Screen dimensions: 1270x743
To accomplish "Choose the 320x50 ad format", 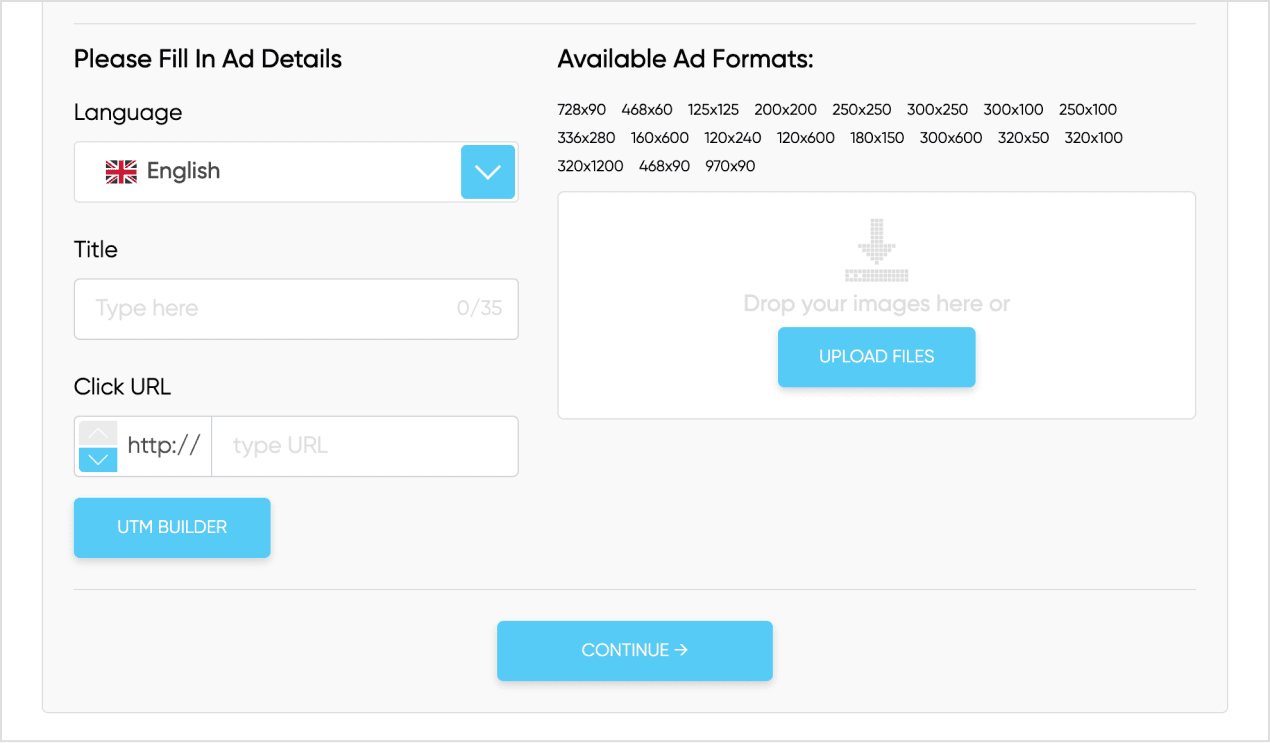I will [x=1023, y=138].
